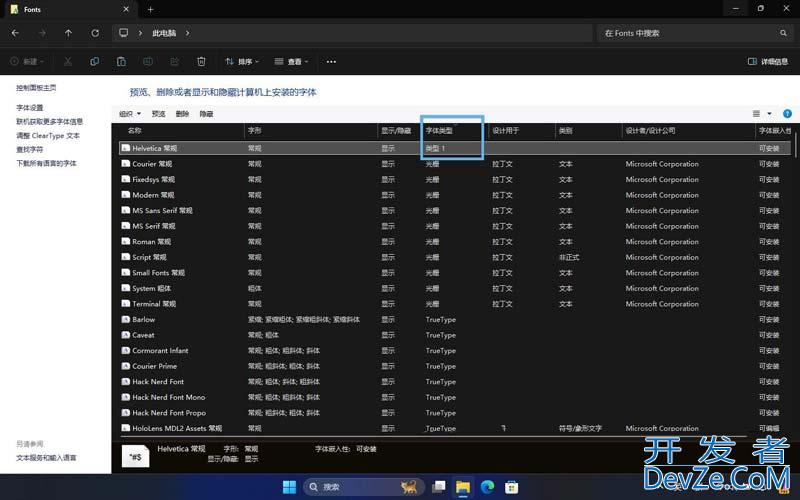Select the Courier 常规 font row
This screenshot has width=800, height=500.
[x=455, y=164]
